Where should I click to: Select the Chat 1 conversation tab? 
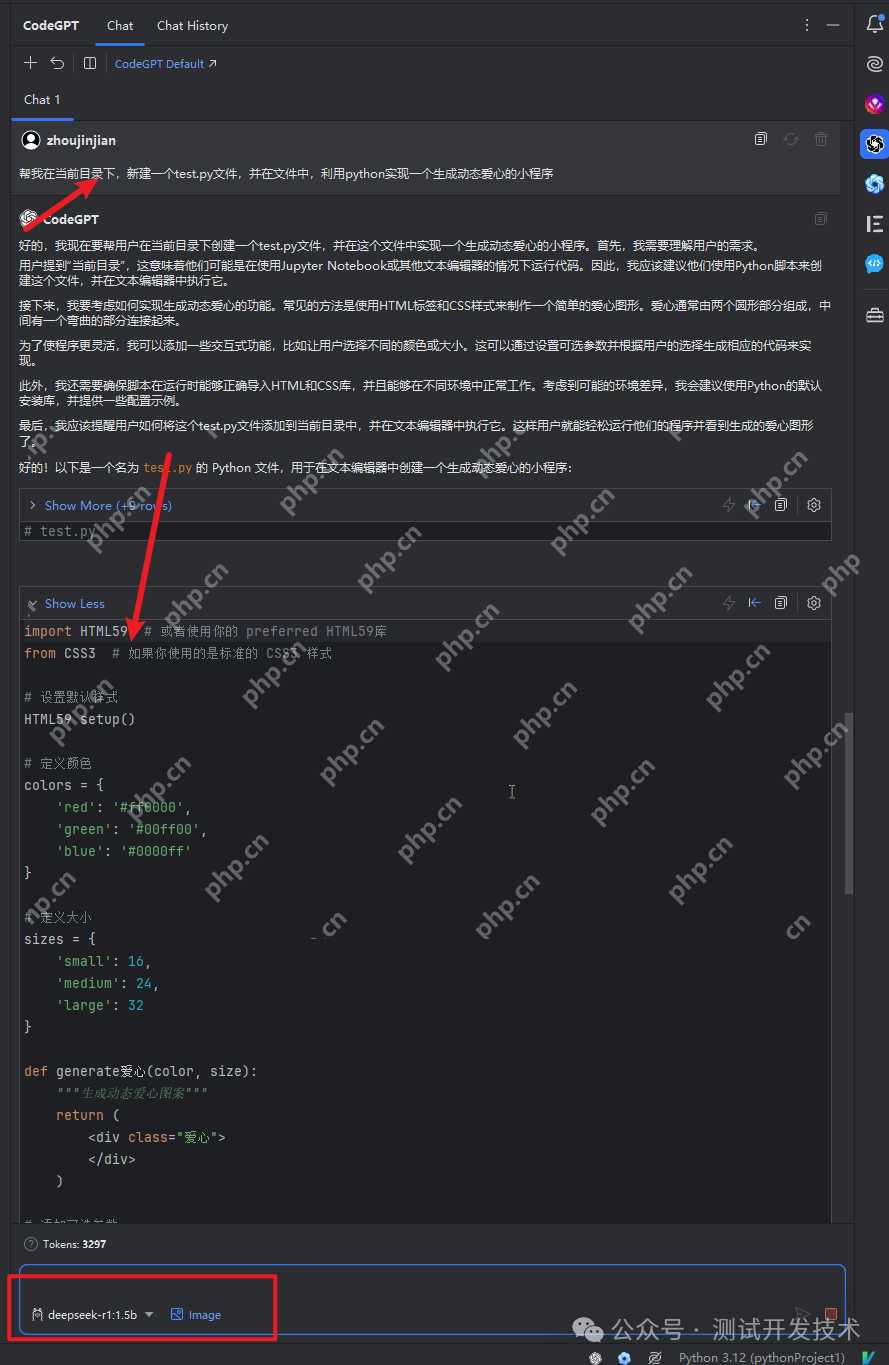[x=42, y=99]
